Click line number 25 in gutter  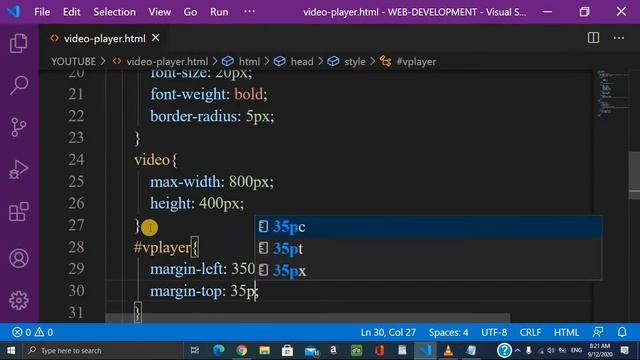point(76,182)
